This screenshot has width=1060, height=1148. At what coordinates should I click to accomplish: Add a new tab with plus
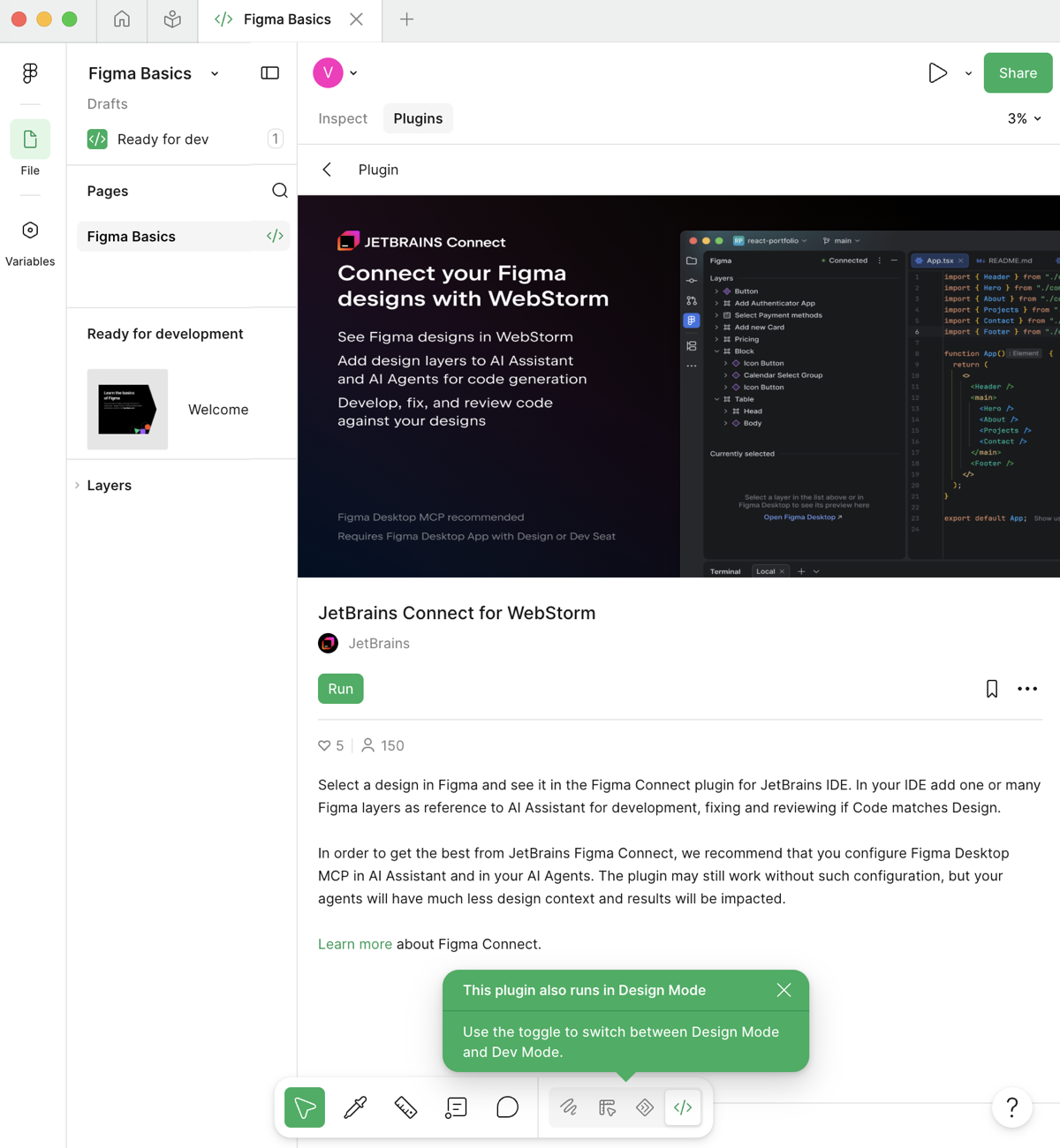point(406,19)
